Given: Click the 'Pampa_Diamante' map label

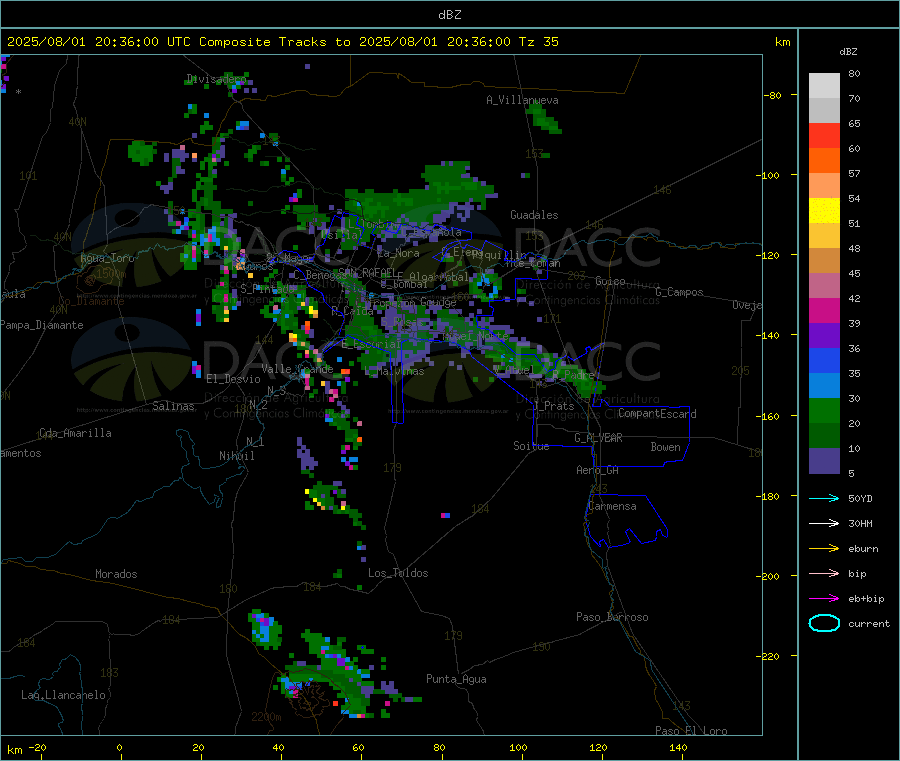Looking at the screenshot, I should coord(42,325).
